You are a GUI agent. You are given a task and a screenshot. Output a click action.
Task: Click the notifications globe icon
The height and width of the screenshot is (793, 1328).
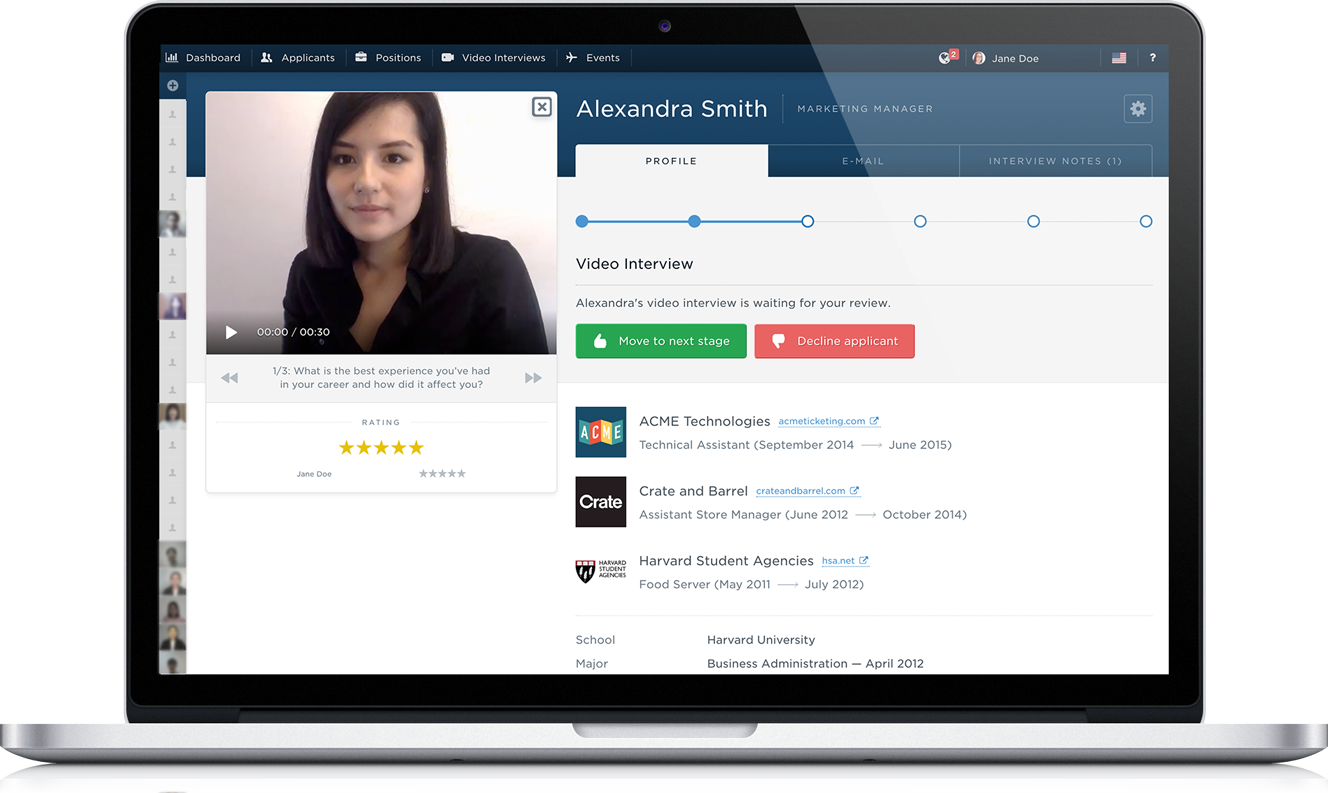click(x=946, y=57)
